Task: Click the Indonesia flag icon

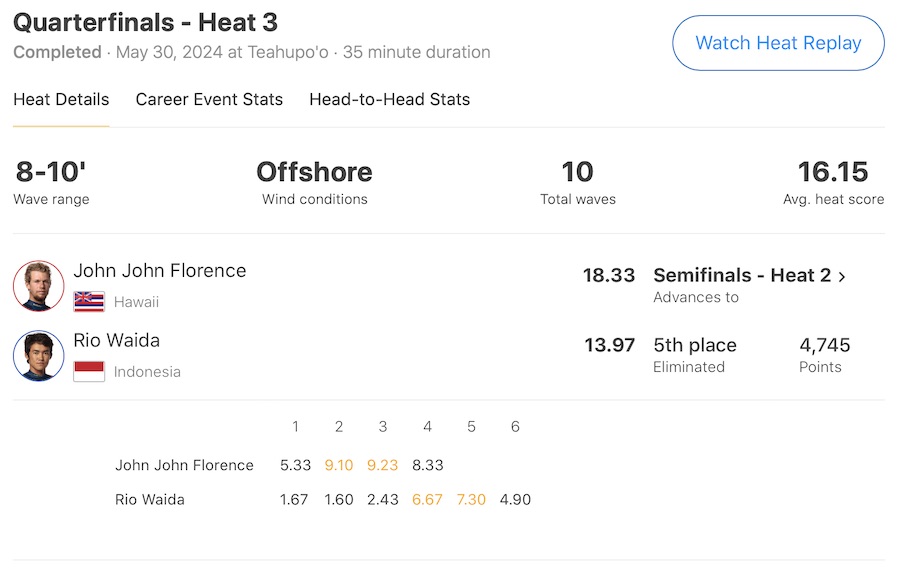Action: pos(89,371)
